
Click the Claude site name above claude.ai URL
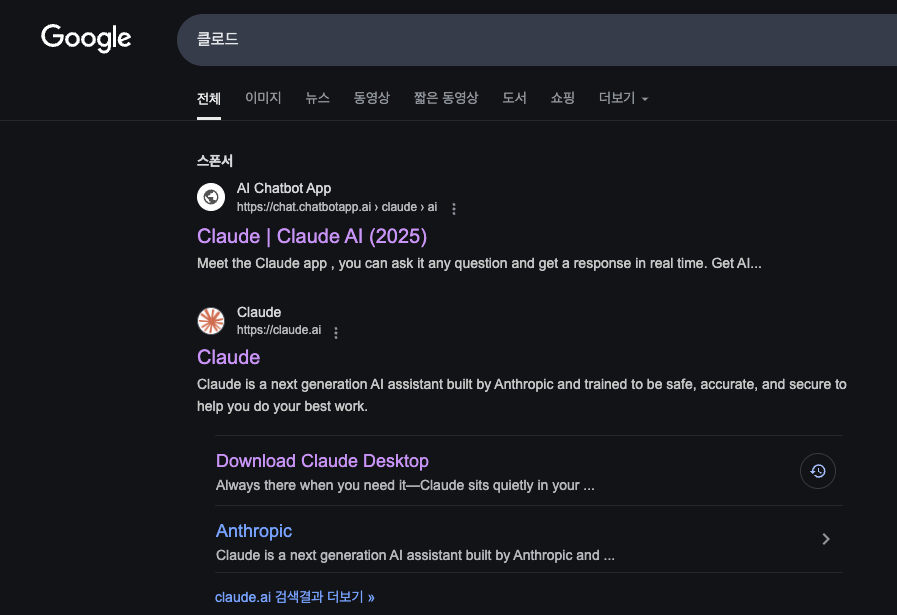(x=259, y=312)
